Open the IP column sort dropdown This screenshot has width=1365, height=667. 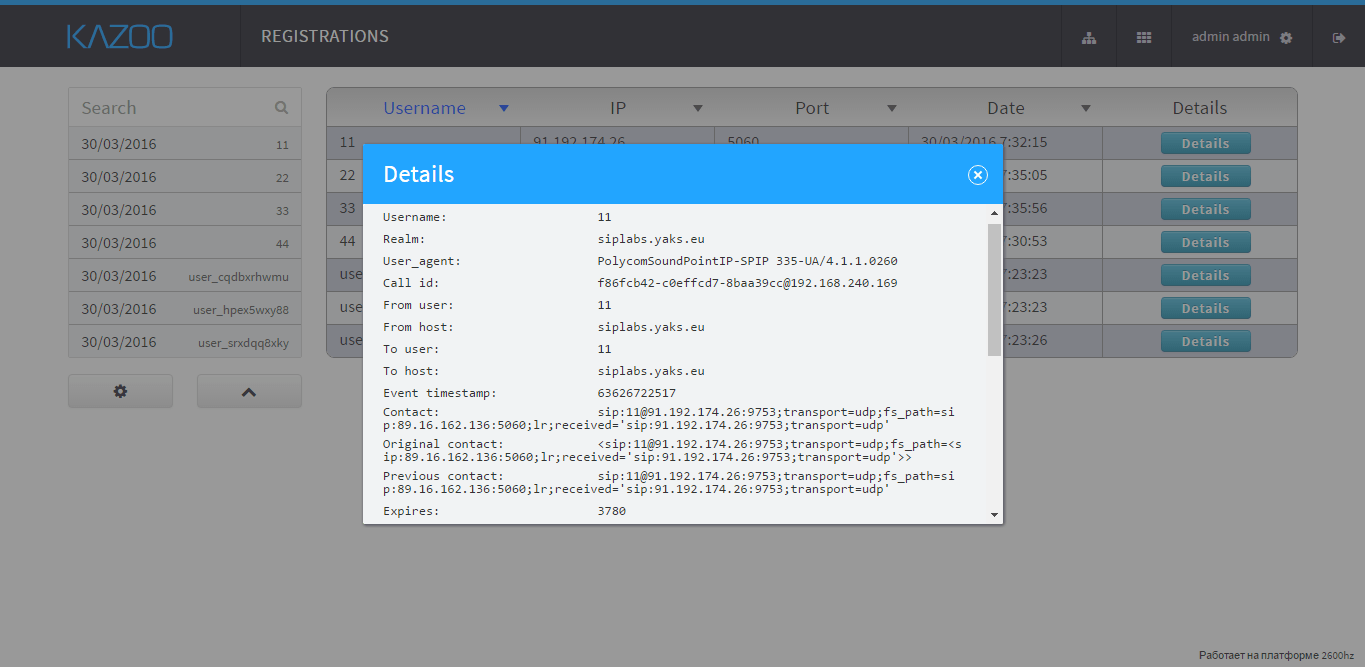pyautogui.click(x=698, y=108)
